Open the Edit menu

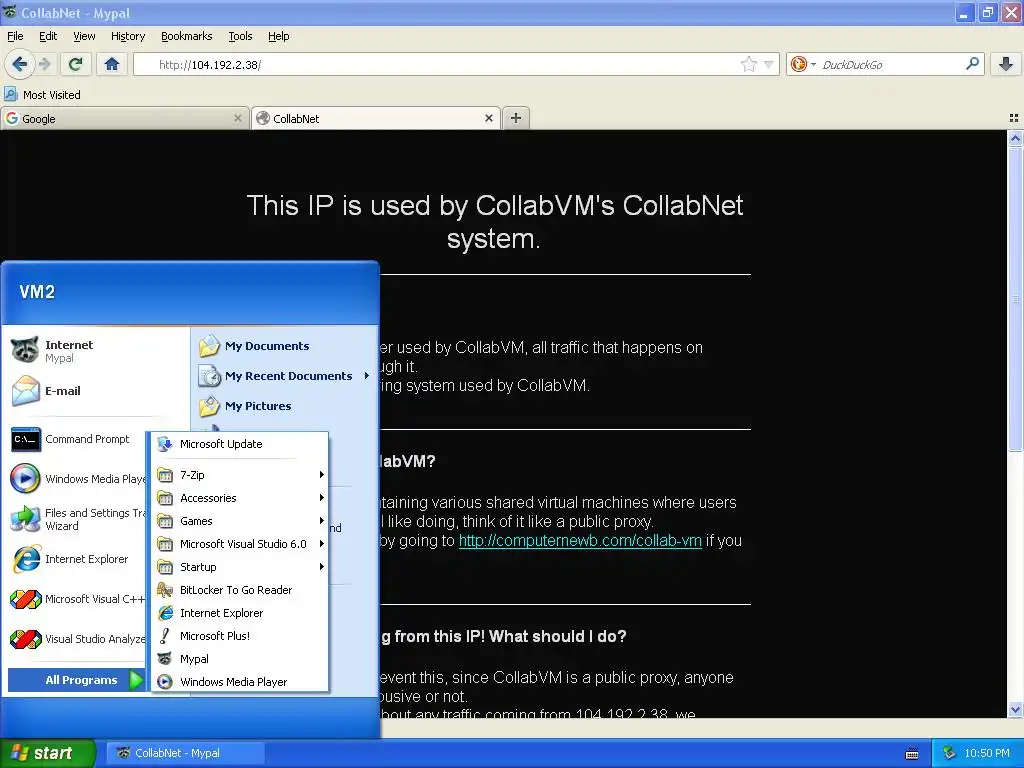(x=48, y=36)
